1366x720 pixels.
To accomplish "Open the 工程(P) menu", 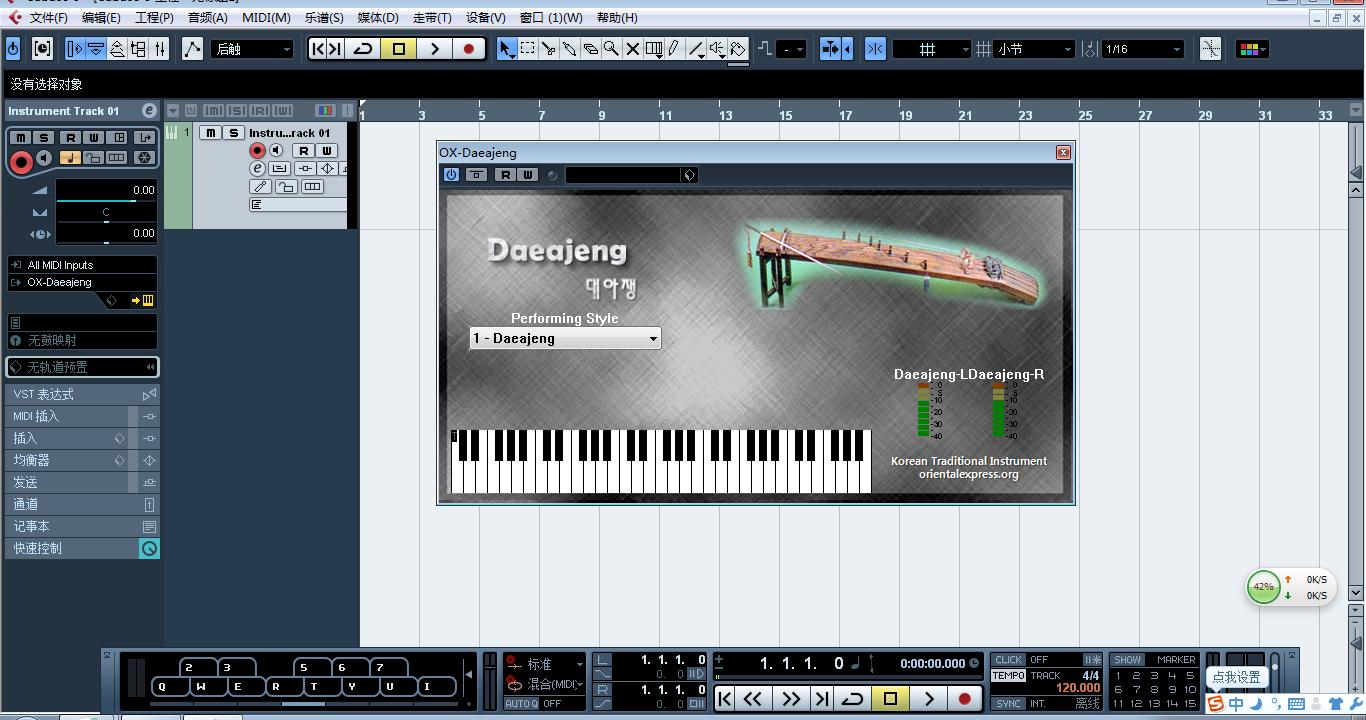I will tap(154, 17).
